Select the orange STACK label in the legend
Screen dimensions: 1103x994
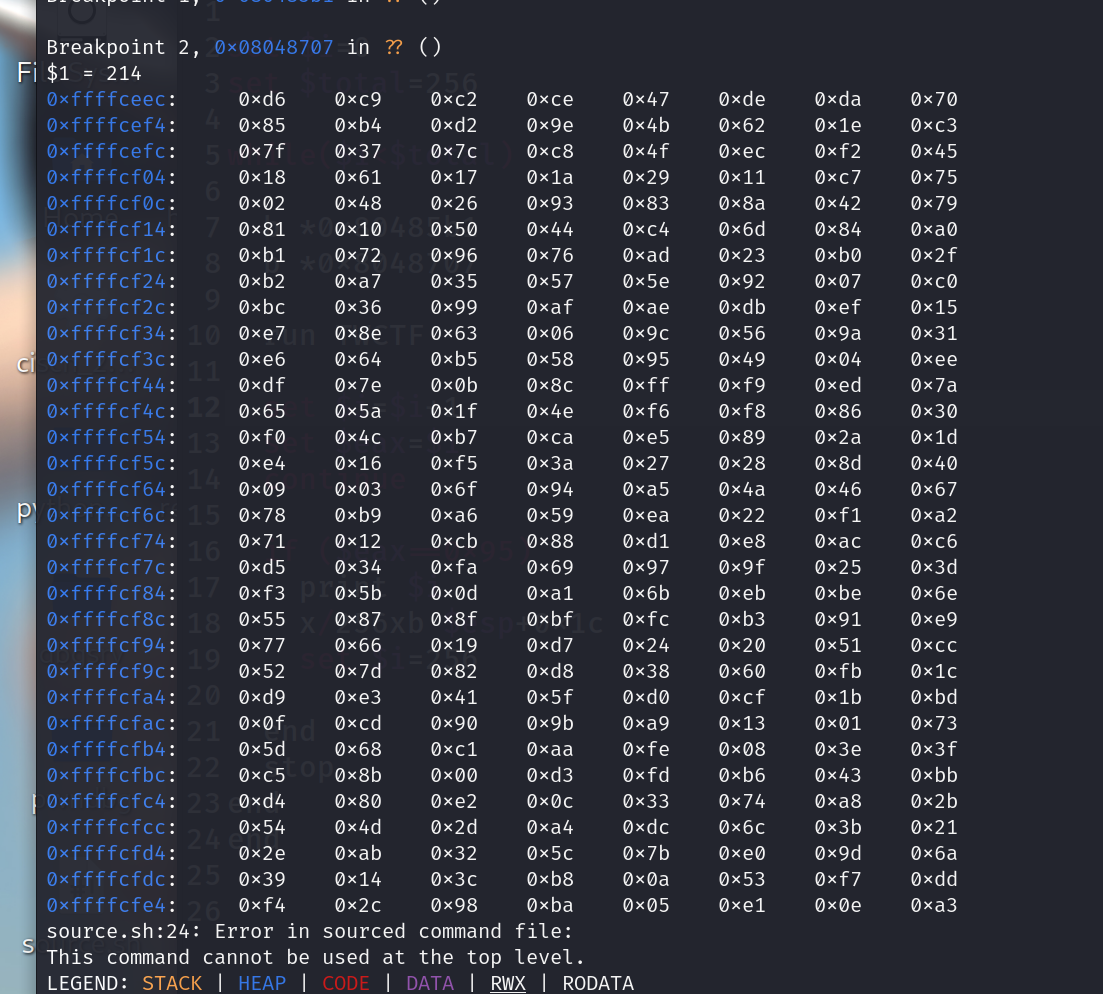pyautogui.click(x=172, y=983)
